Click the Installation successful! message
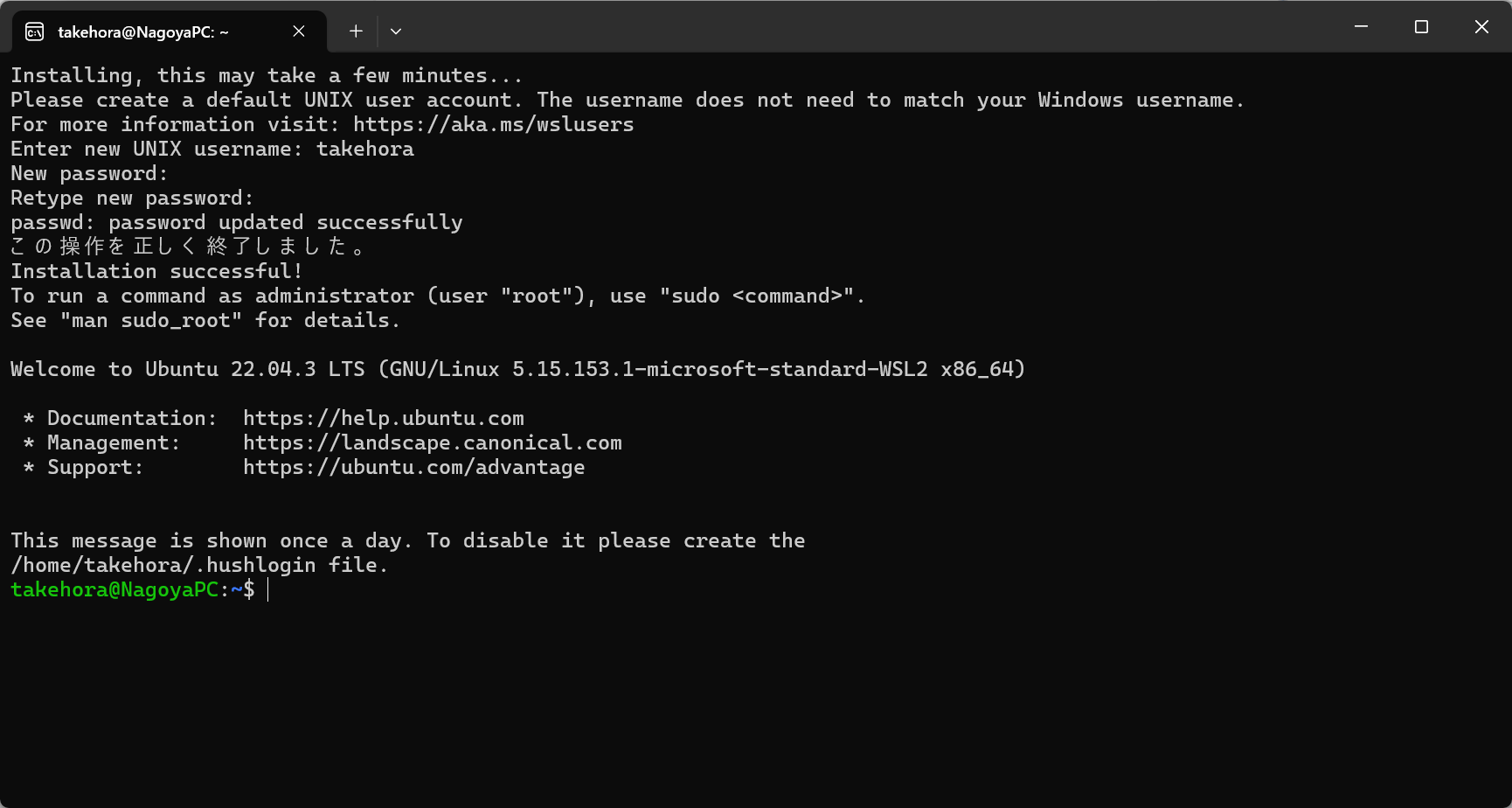The width and height of the screenshot is (1512, 808). point(156,272)
